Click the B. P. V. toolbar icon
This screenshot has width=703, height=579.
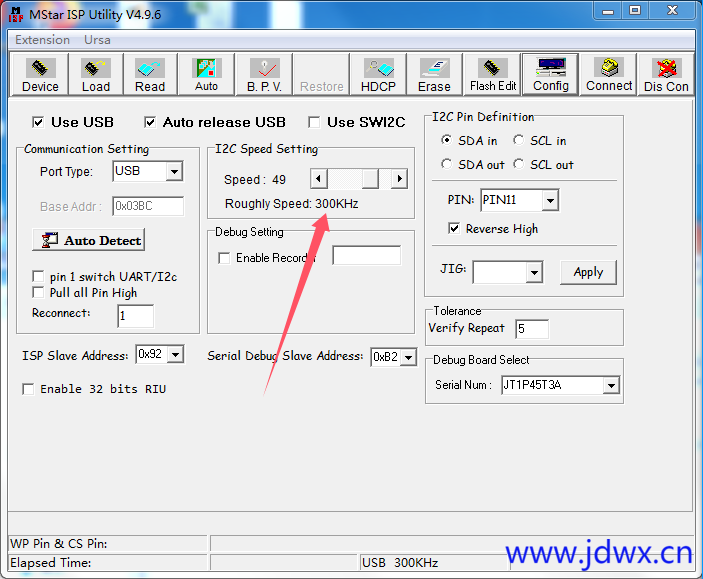[x=264, y=74]
